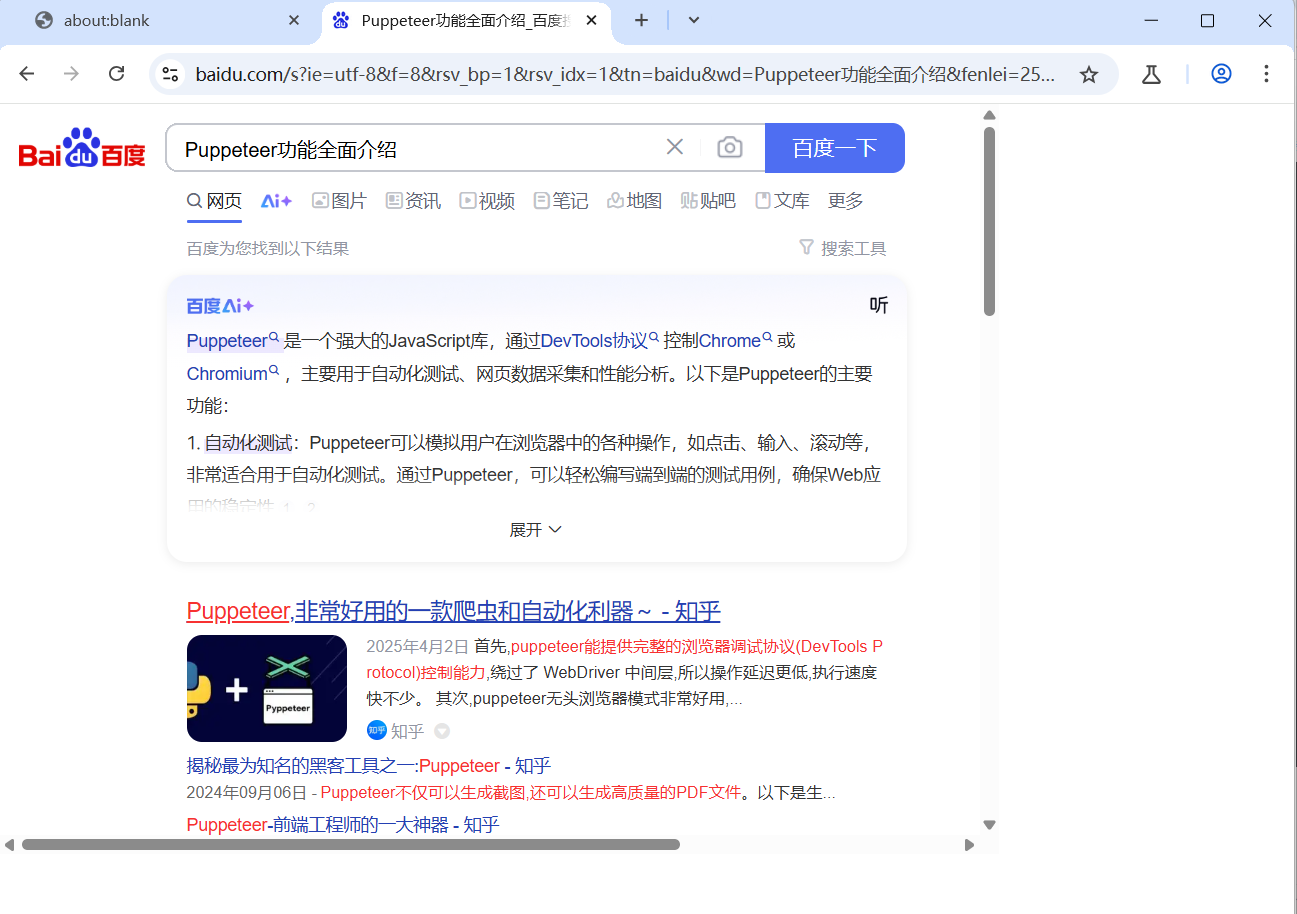Viewport: 1297px width, 914px height.
Task: Click the 百度AI+ logo in answer card
Action: pos(220,306)
